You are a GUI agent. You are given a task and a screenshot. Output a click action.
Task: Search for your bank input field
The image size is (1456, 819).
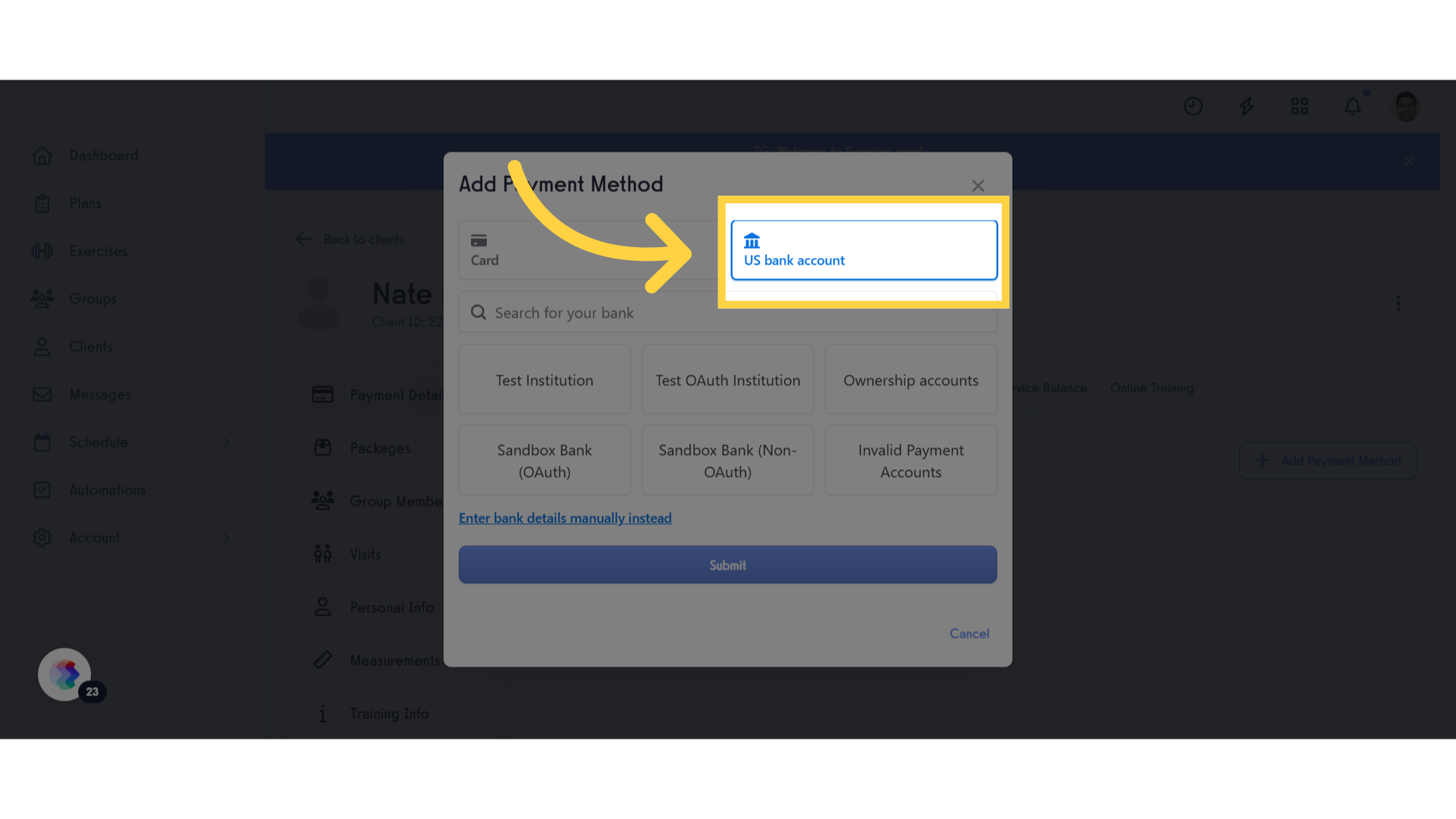727,311
